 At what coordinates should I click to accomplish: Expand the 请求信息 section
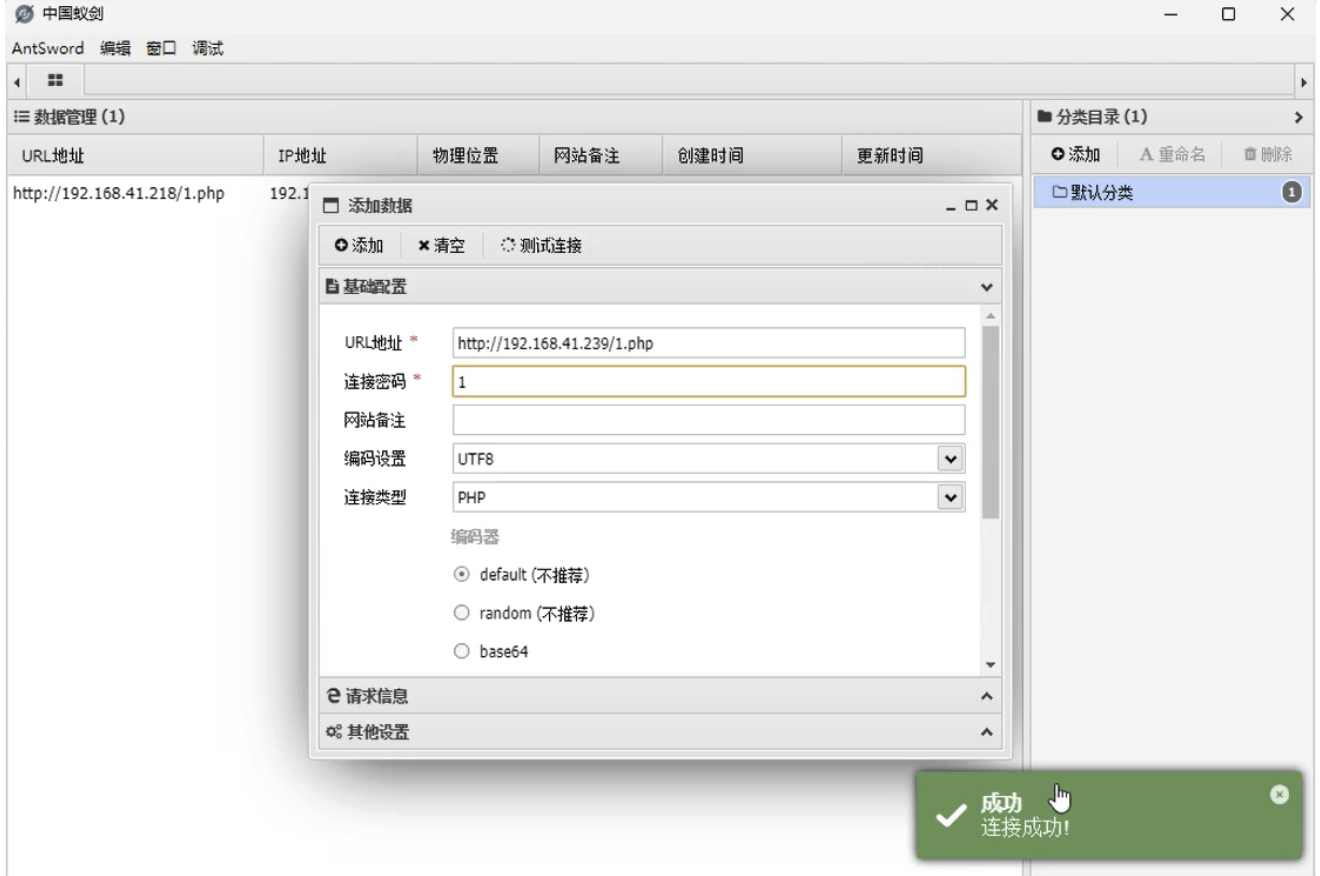986,696
